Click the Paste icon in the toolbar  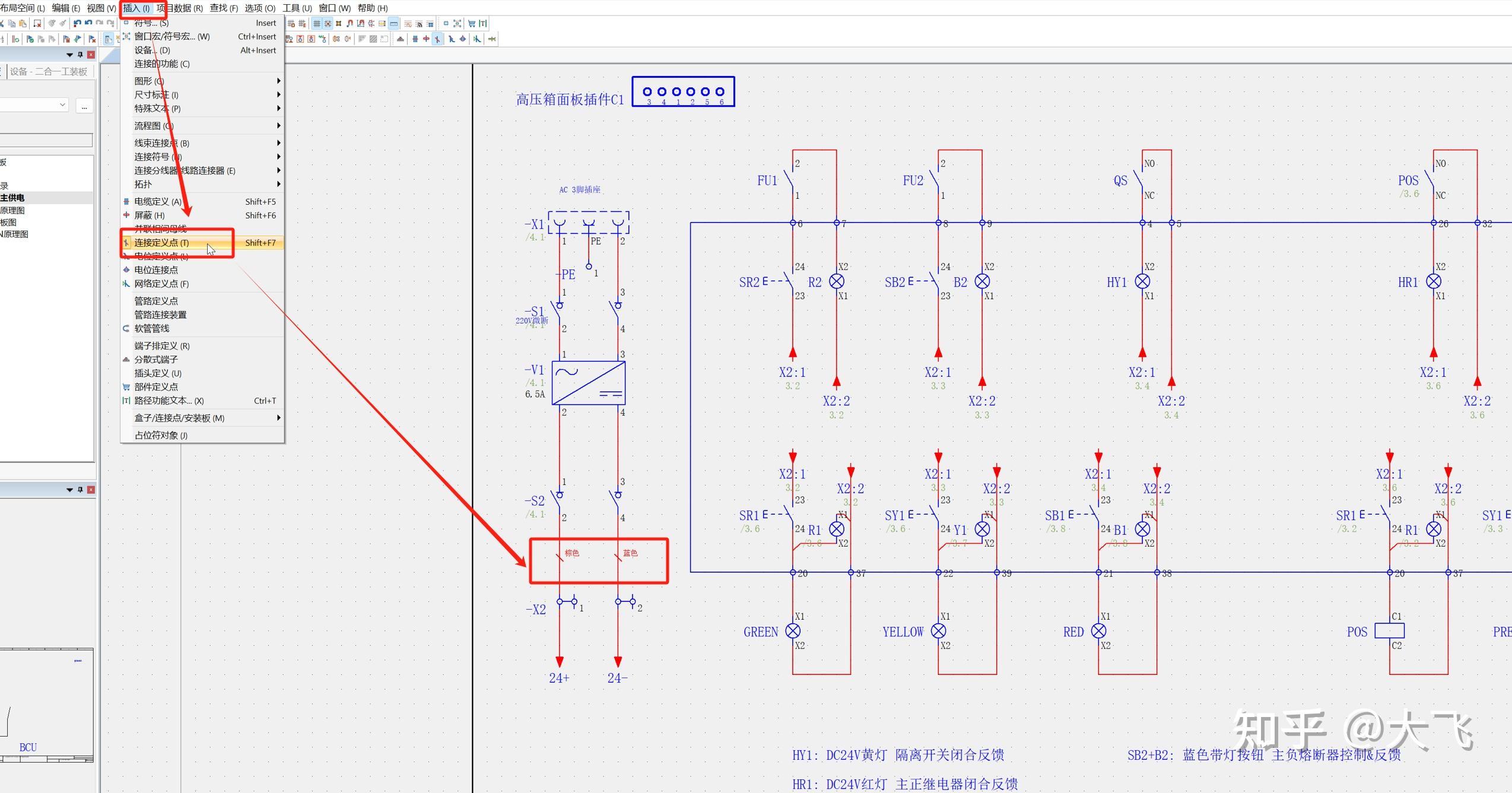[23, 24]
